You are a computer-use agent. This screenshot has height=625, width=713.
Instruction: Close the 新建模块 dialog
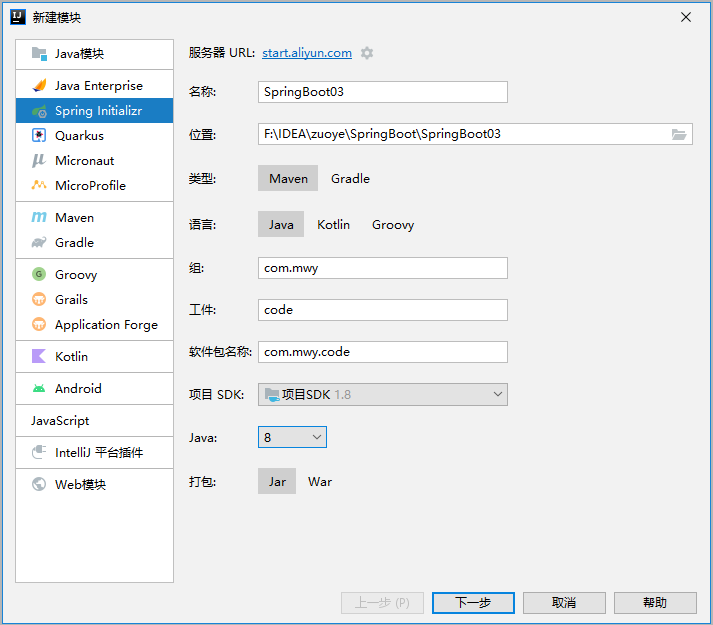(686, 17)
